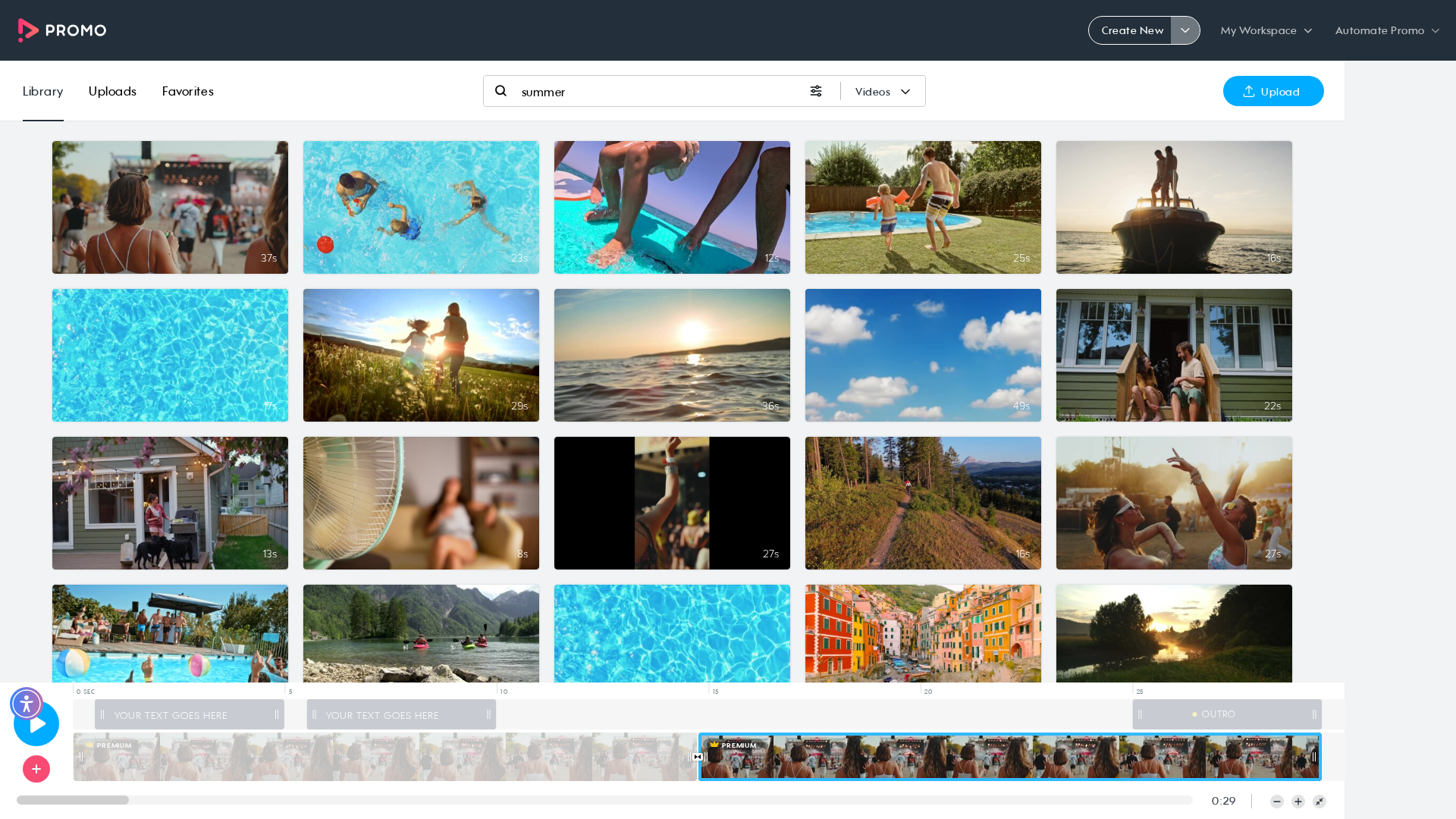Open the accessibility widget icon

[x=27, y=704]
